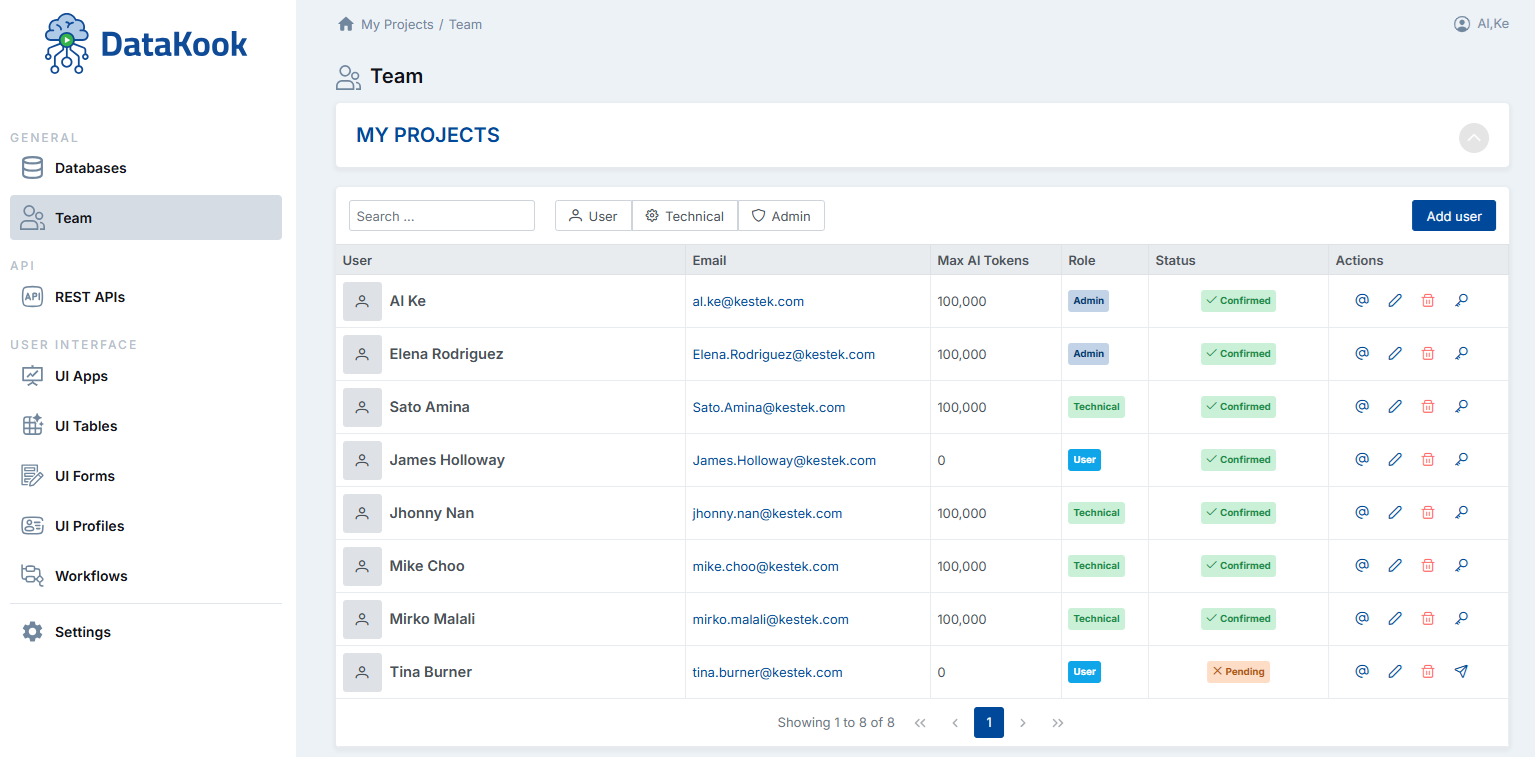
Task: Select Team in the navigation sidebar
Action: click(75, 217)
